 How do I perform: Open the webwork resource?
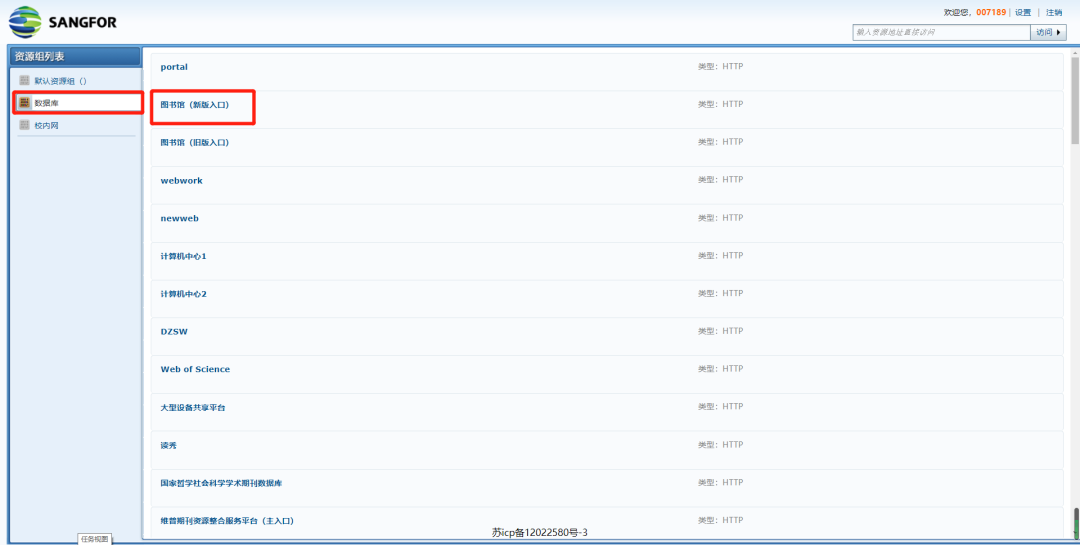182,181
